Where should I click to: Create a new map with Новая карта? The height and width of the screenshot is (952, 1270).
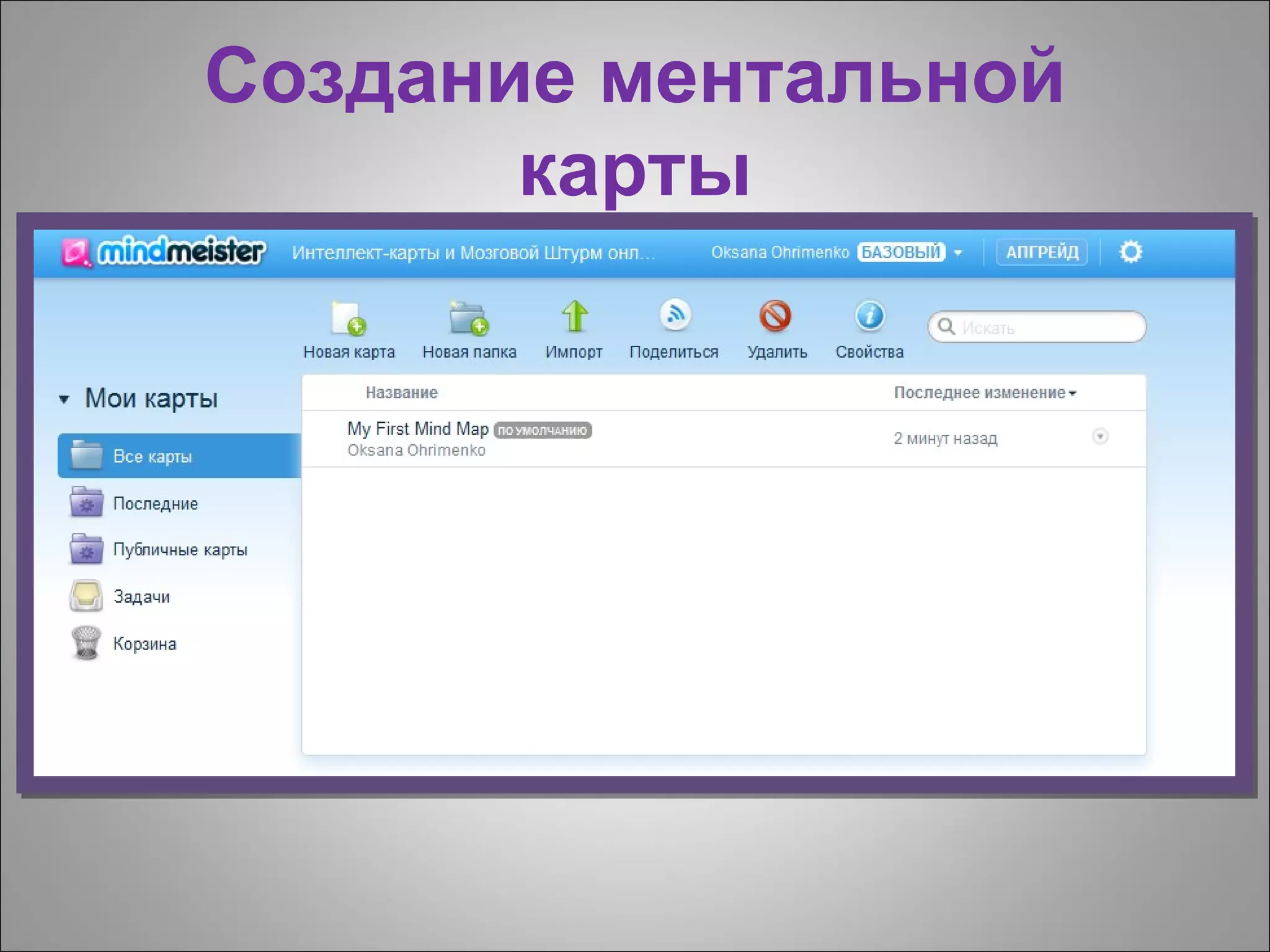click(x=349, y=330)
